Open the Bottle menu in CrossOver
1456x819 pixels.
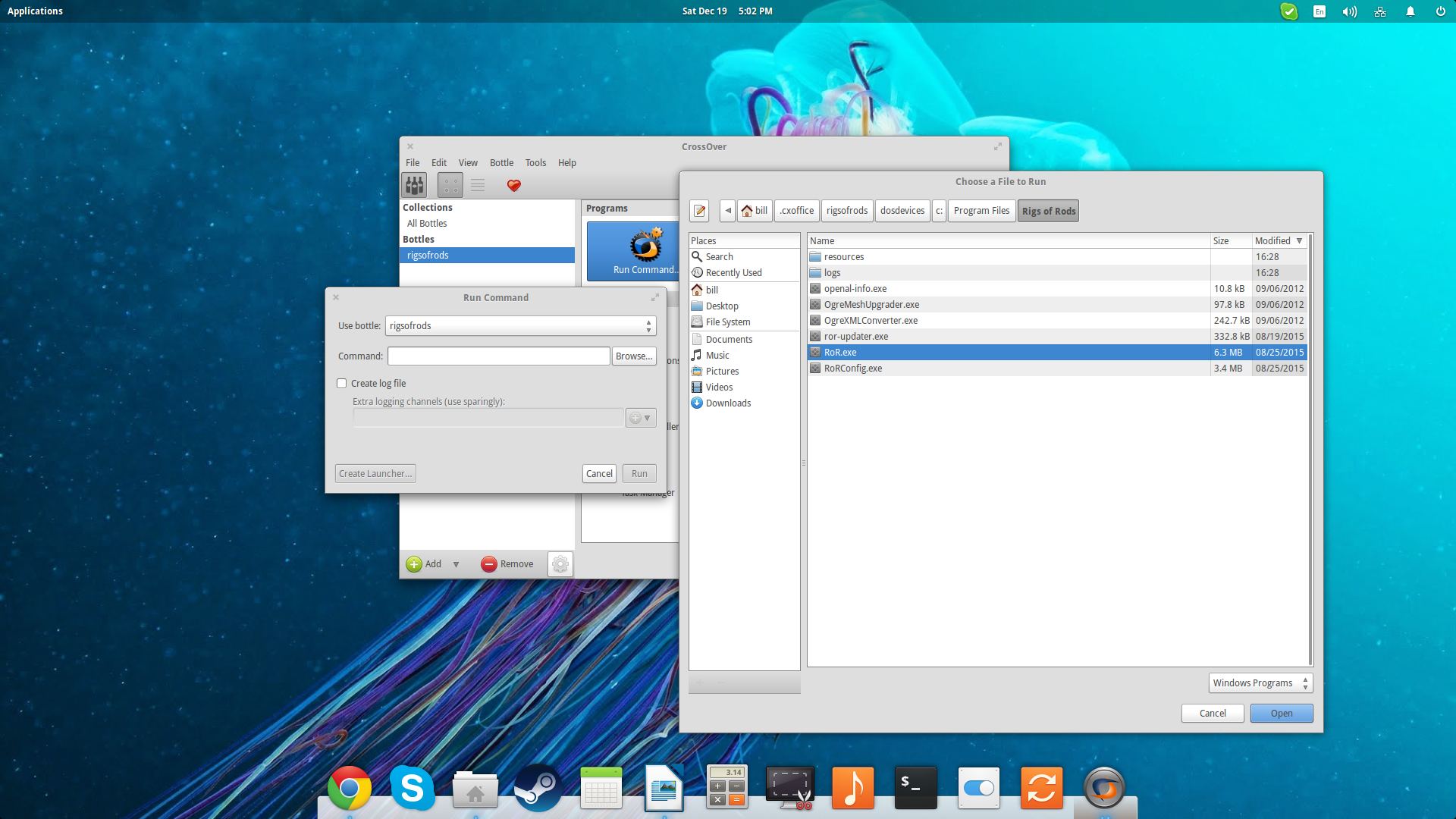pyautogui.click(x=501, y=162)
